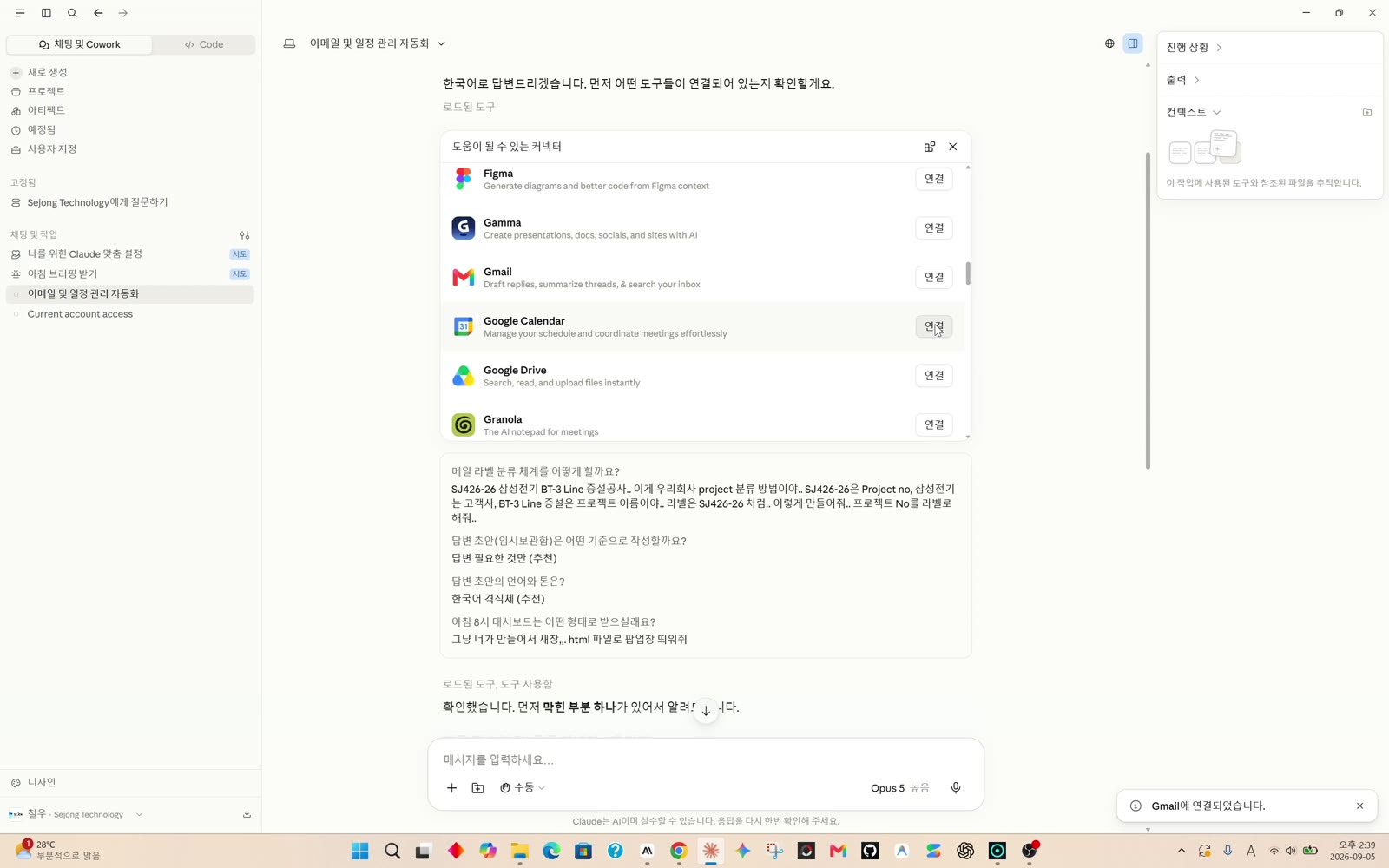The height and width of the screenshot is (868, 1389).
Task: Open the Windows Start menu
Action: coord(360,851)
